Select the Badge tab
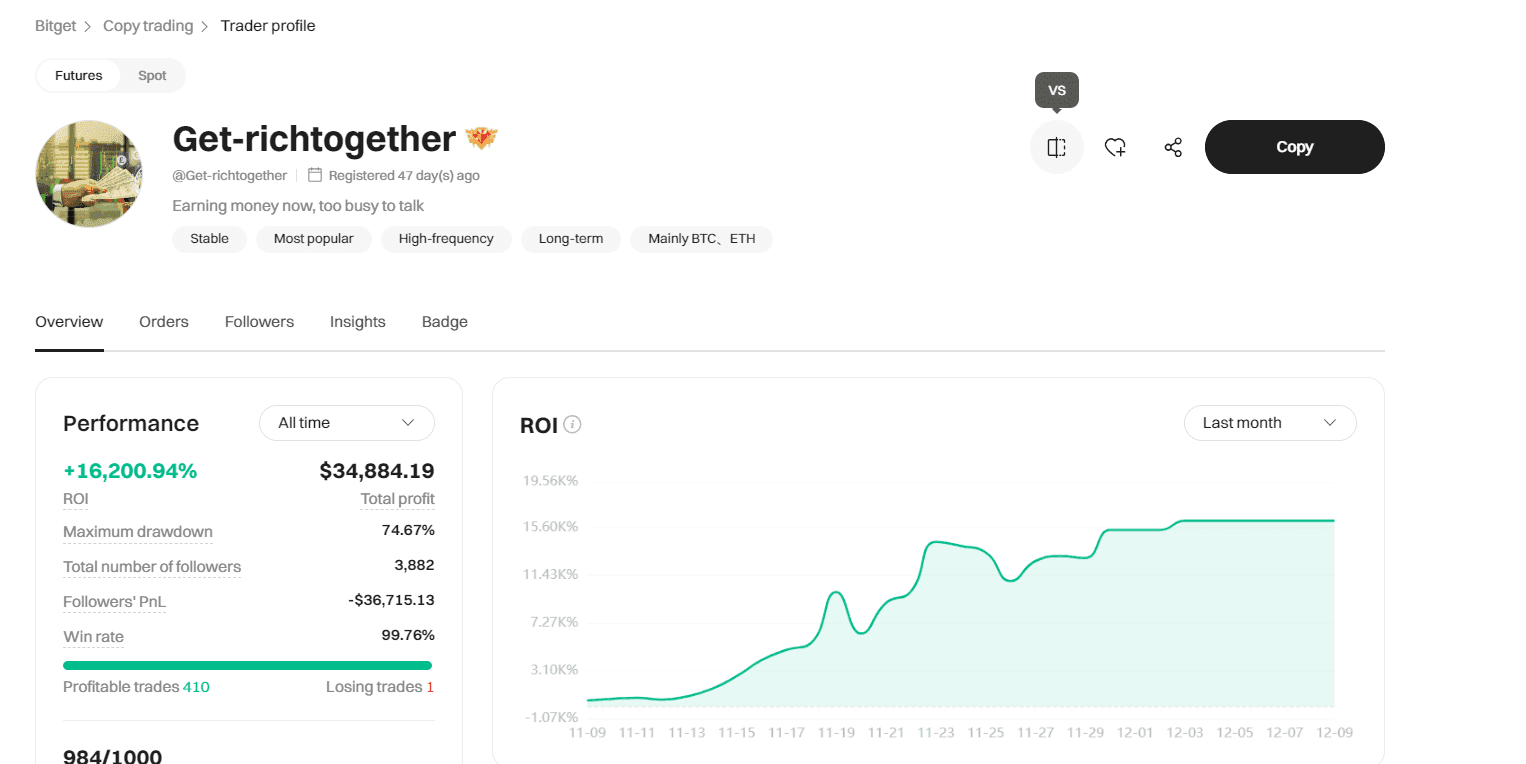The height and width of the screenshot is (764, 1526). point(445,322)
